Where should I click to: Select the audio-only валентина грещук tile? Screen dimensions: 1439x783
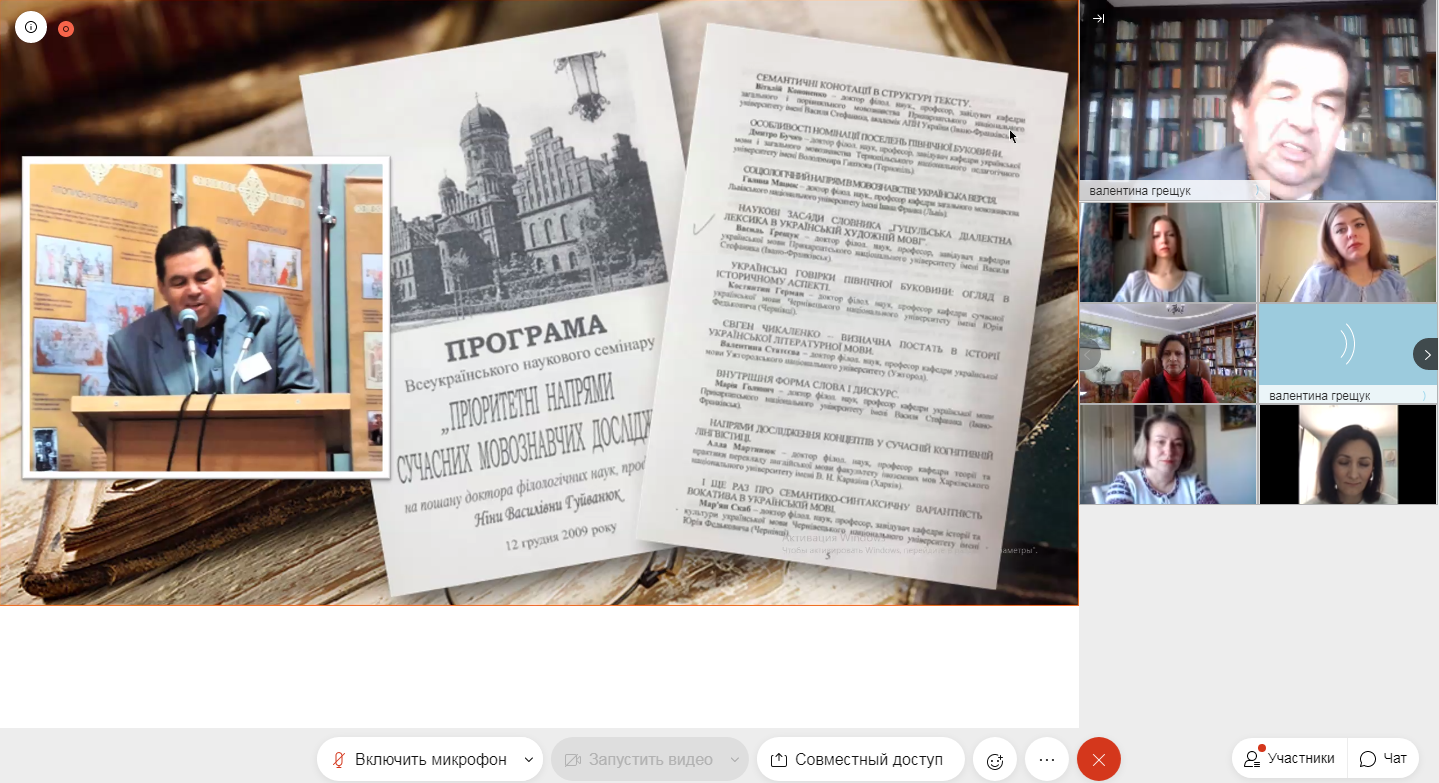pyautogui.click(x=1348, y=353)
